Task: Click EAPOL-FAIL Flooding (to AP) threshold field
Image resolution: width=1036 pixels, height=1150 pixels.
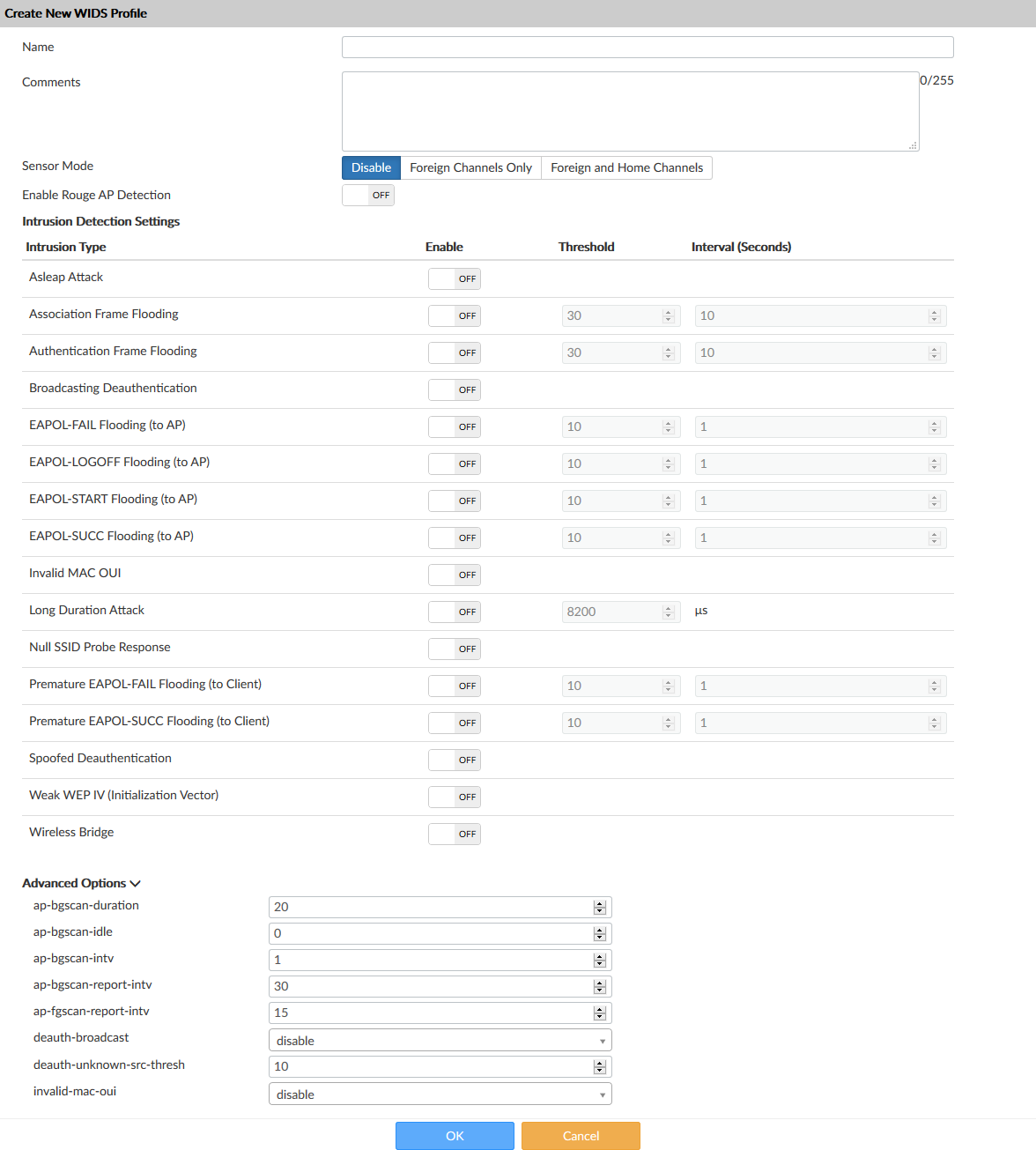Action: click(621, 427)
